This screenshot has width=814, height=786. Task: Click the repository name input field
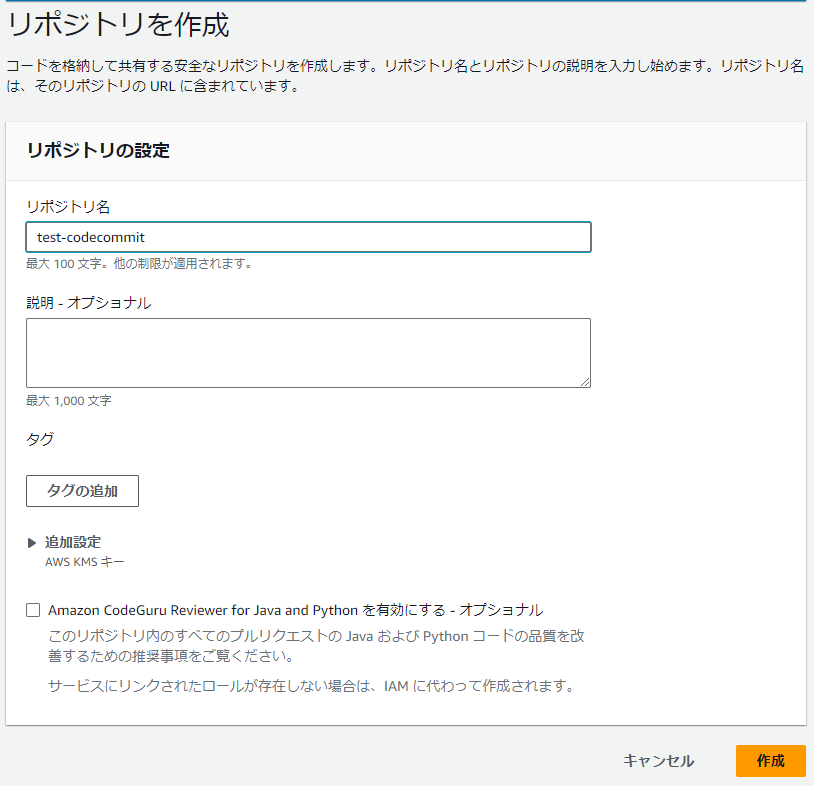(308, 237)
